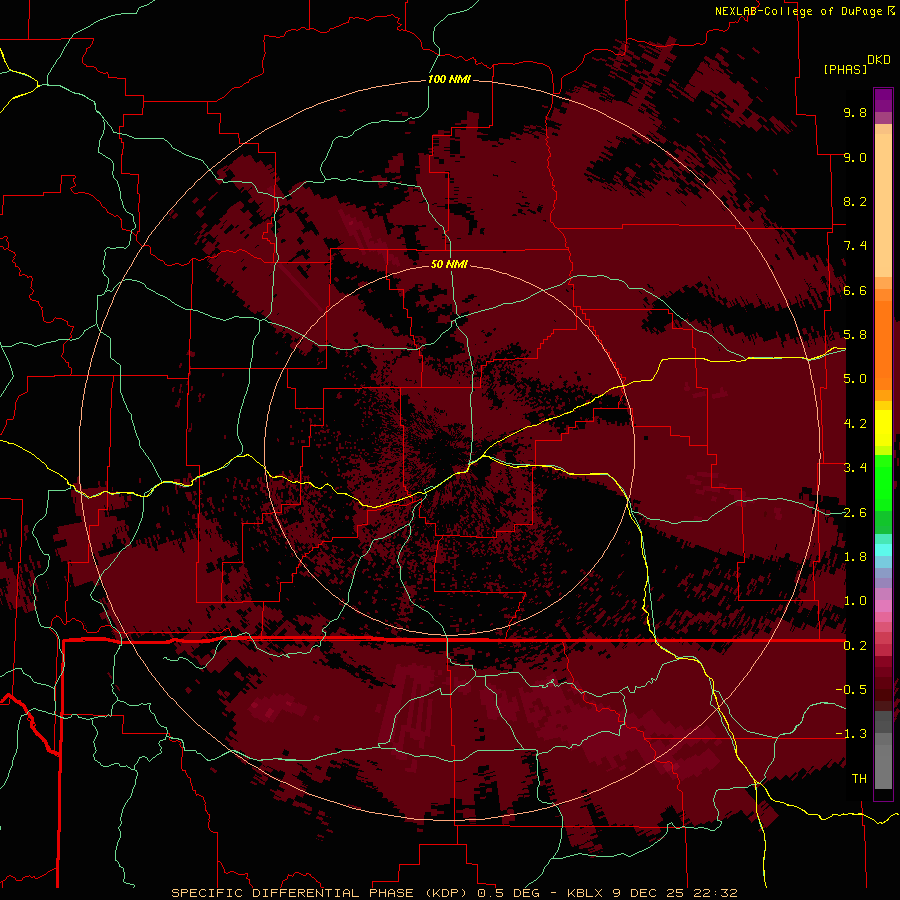Click the 9.0 scale value
Screen dimensions: 900x900
[x=855, y=157]
